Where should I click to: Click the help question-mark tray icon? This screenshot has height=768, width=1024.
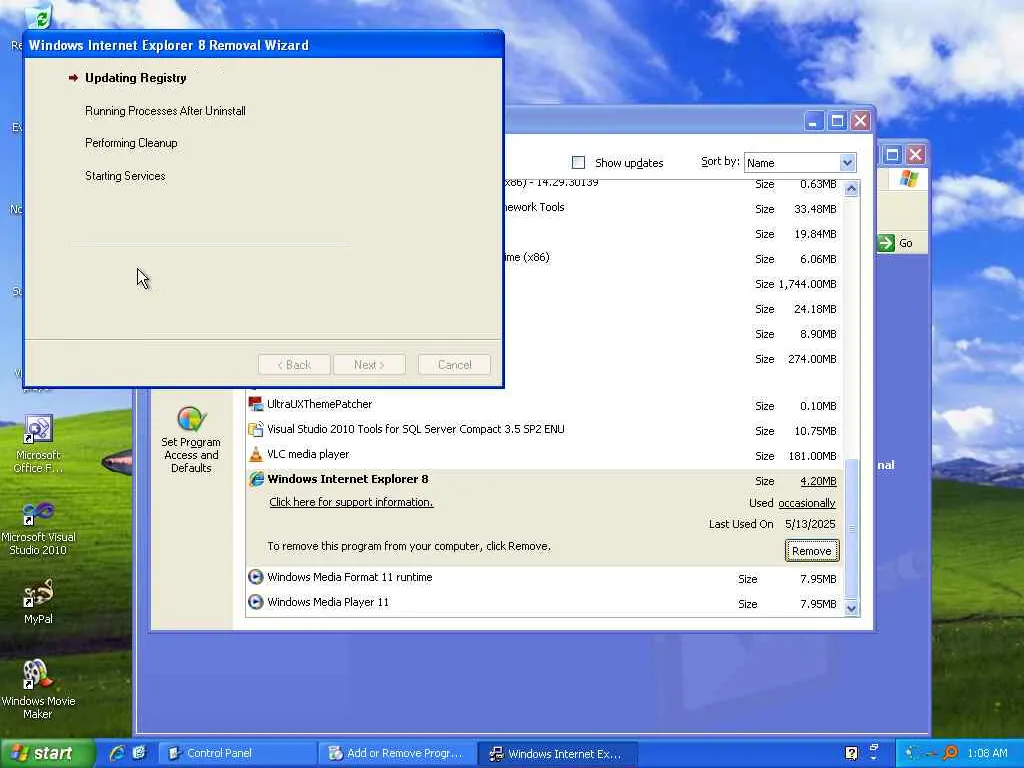[x=851, y=754]
